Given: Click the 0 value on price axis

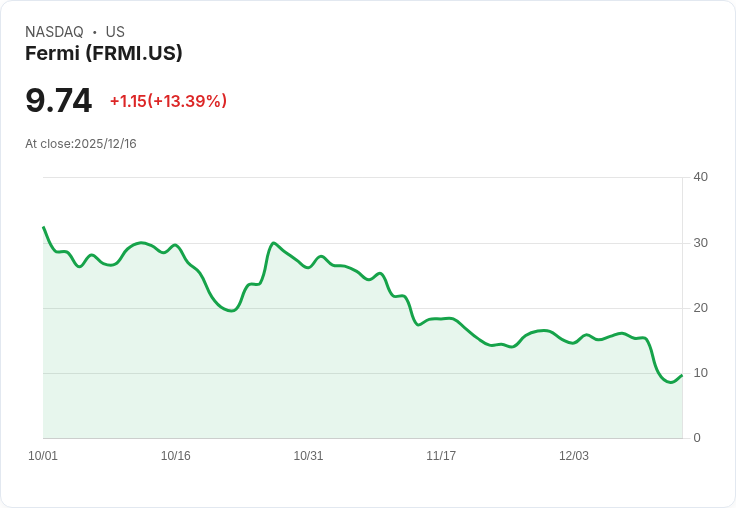Looking at the screenshot, I should point(697,438).
